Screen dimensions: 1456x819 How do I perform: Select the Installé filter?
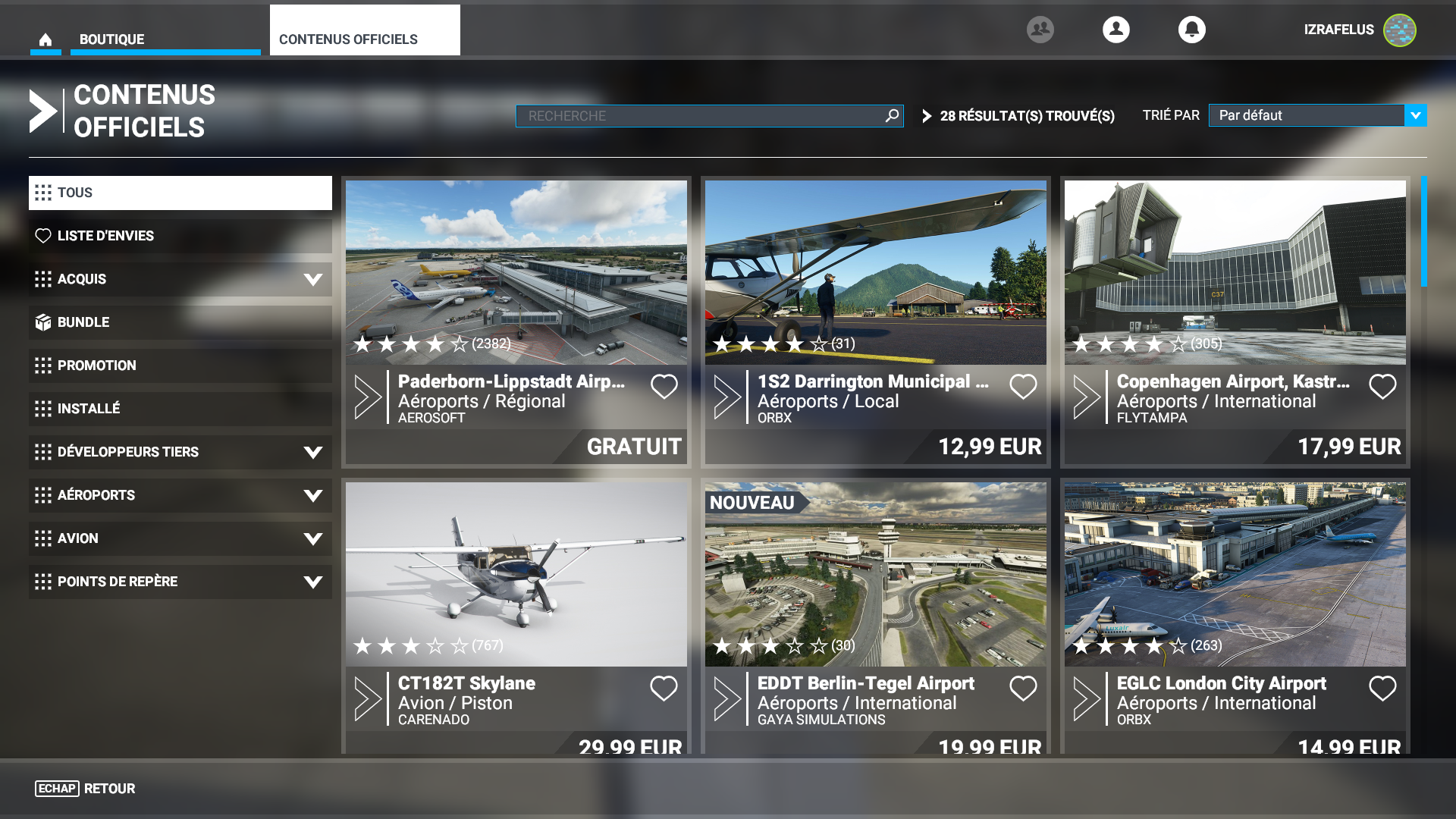coord(180,409)
